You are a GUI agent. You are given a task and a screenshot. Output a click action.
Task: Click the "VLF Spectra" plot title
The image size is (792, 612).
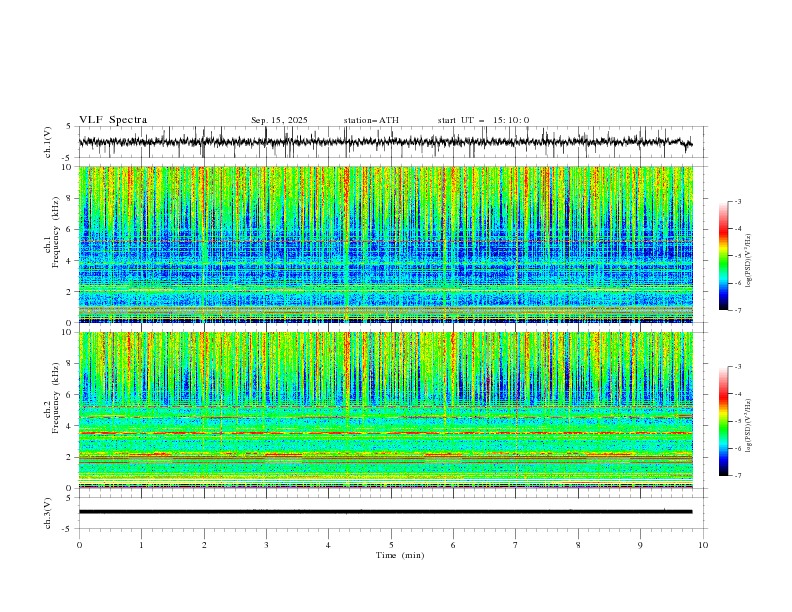pyautogui.click(x=113, y=120)
